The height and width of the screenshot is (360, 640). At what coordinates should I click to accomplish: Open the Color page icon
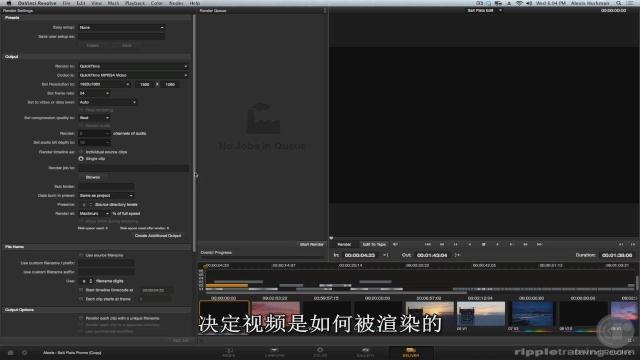[320, 352]
